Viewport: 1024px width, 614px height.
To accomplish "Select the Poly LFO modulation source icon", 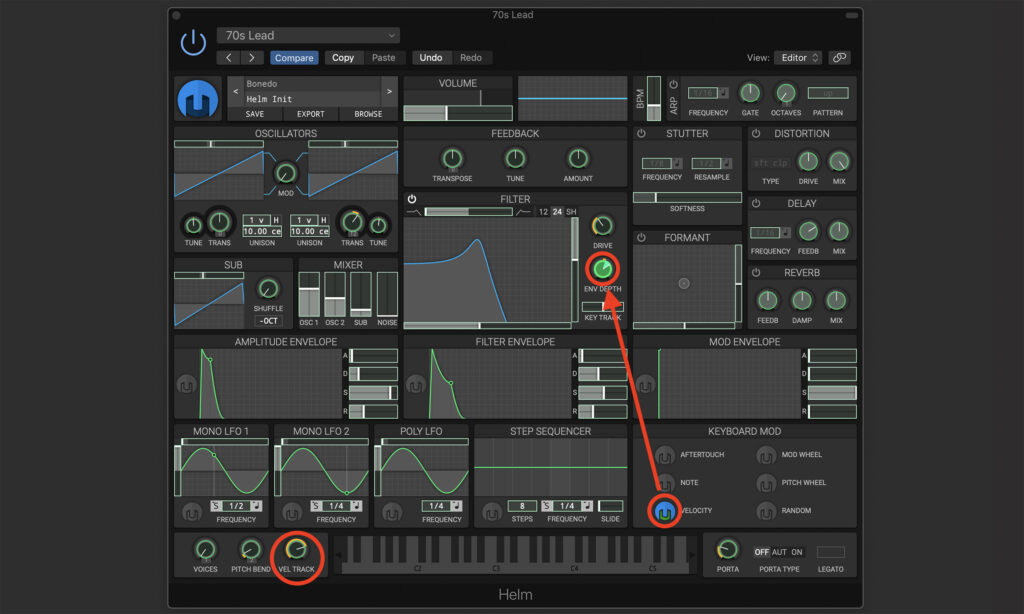I will 392,513.
